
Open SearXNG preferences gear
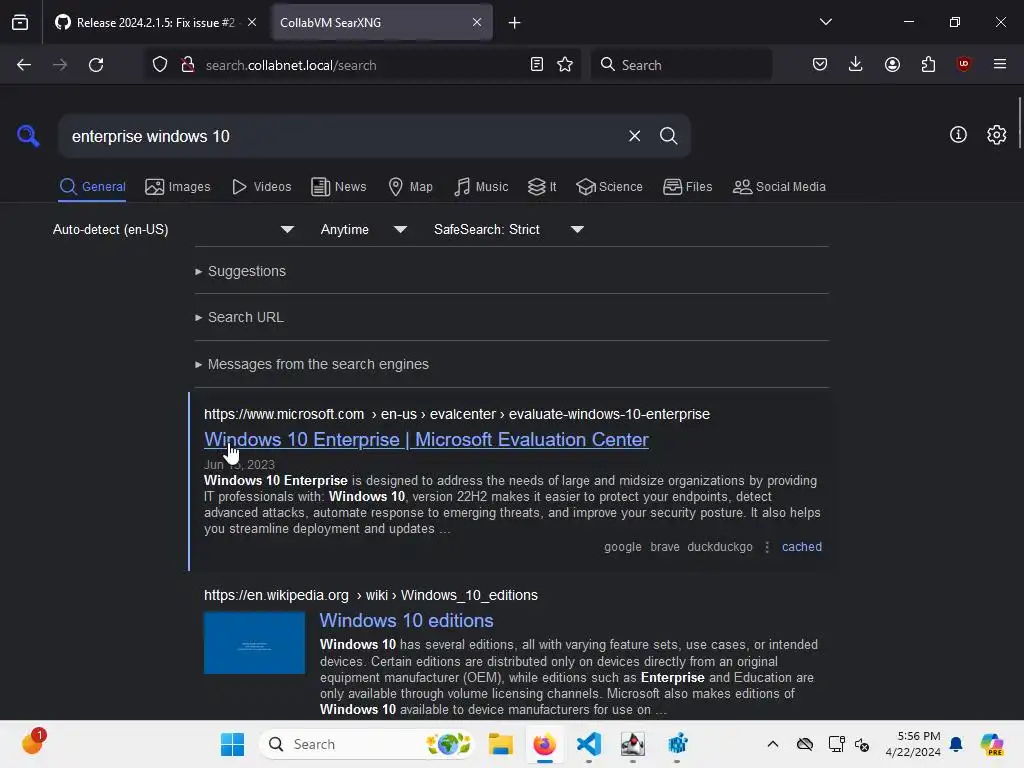pyautogui.click(x=997, y=135)
